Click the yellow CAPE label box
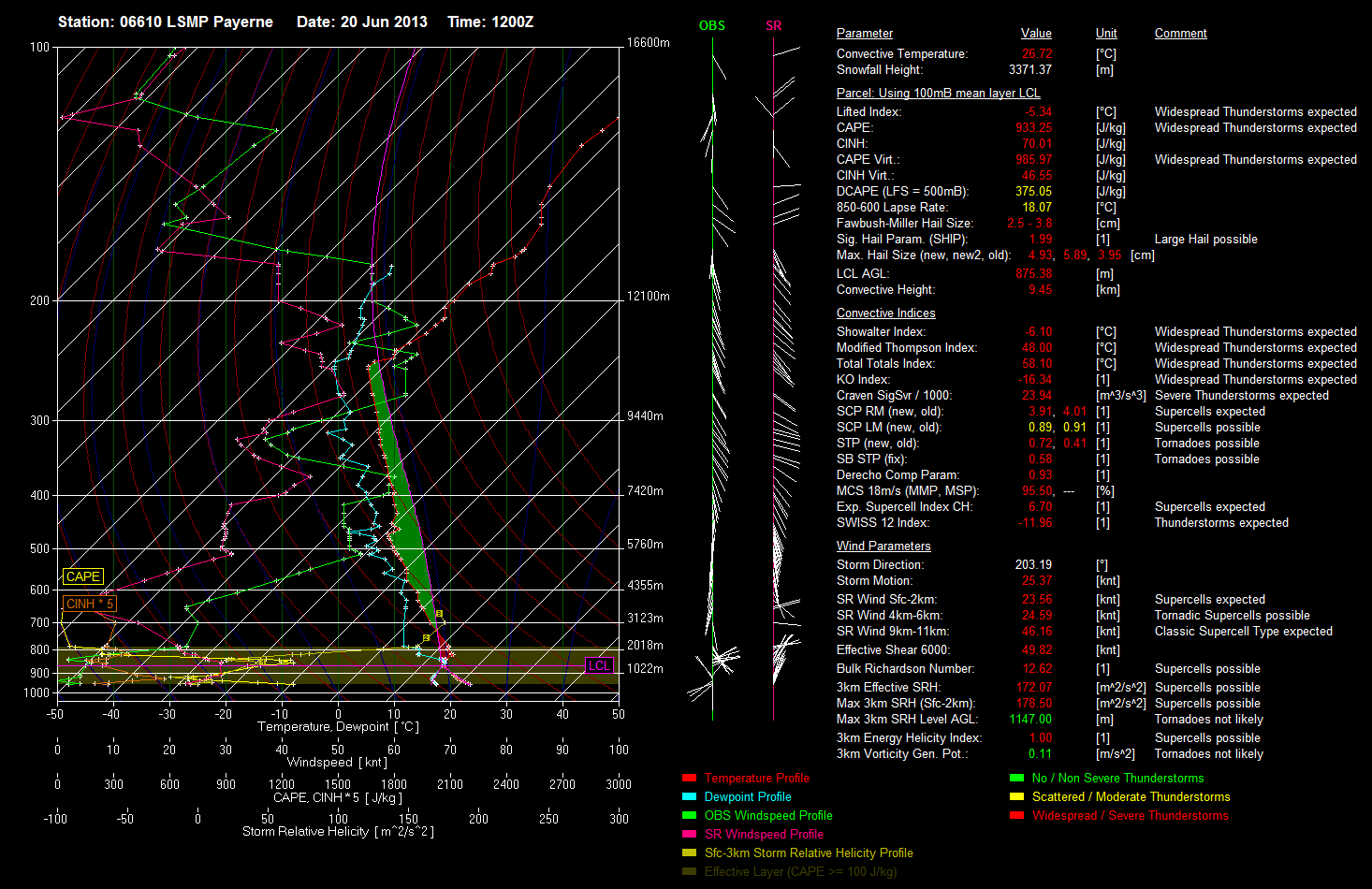This screenshot has height=889, width=1372. [x=83, y=577]
